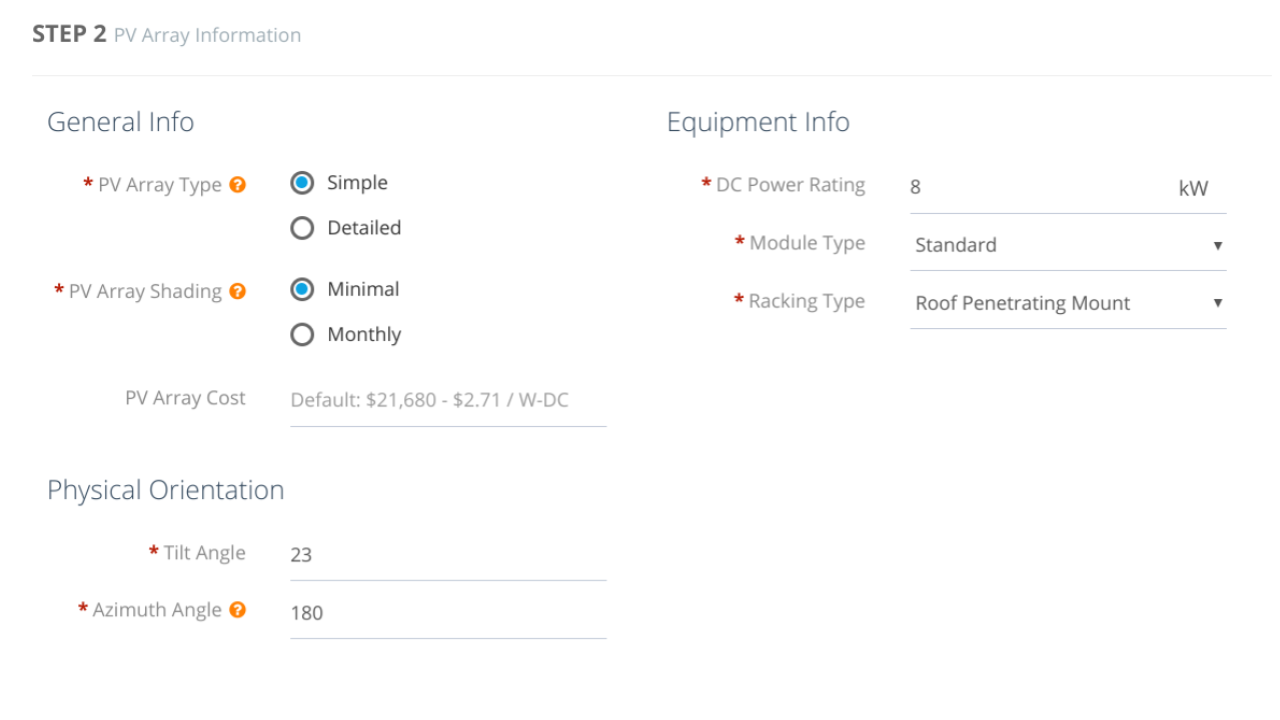Select the Simple PV array type
This screenshot has width=1280, height=720.
(x=302, y=183)
